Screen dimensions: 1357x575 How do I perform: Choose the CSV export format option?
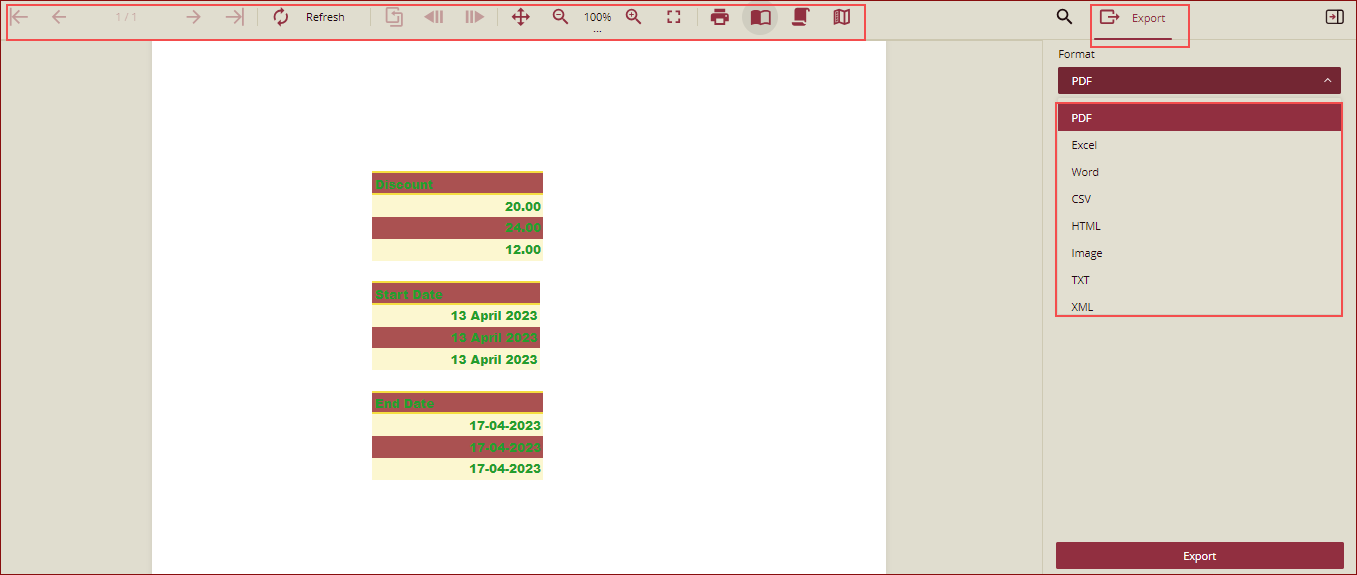pos(1081,199)
